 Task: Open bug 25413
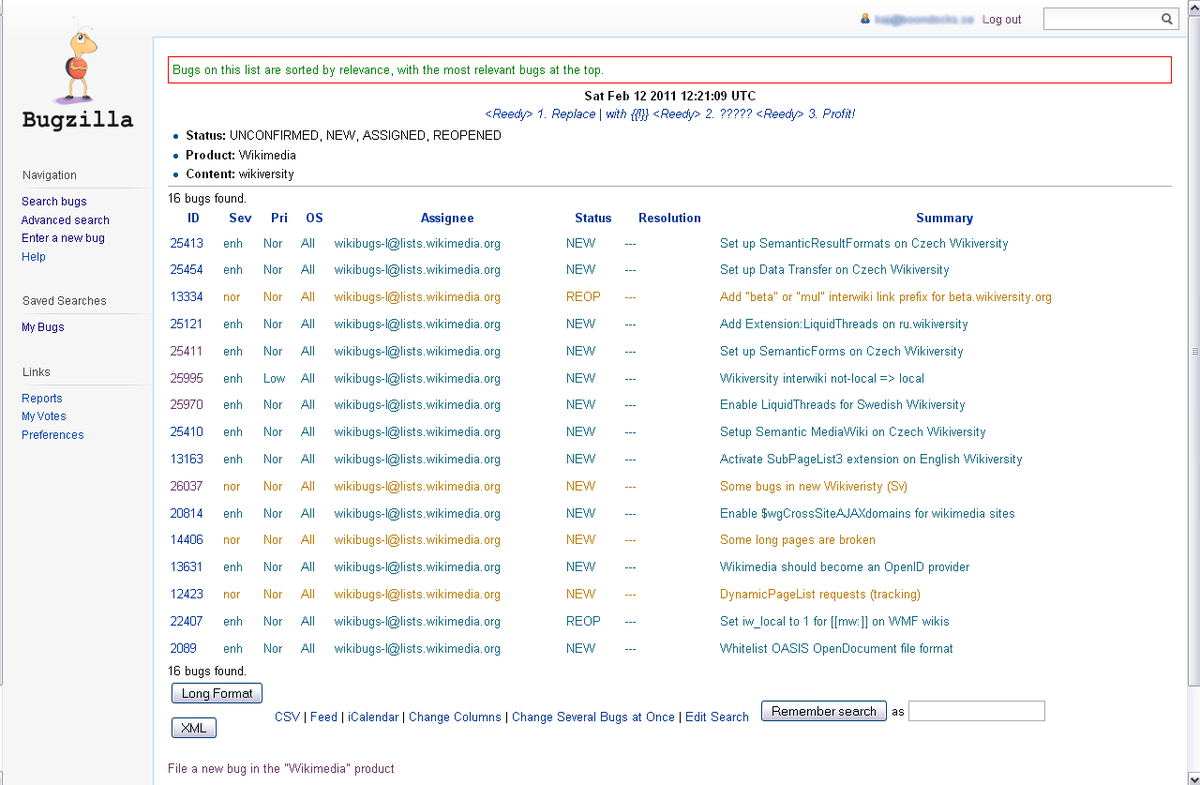click(186, 243)
